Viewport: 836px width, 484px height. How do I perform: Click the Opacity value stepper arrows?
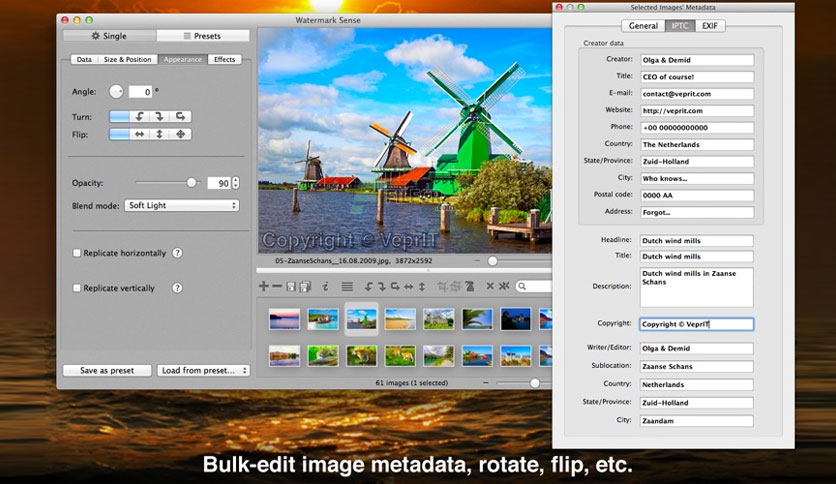[x=236, y=183]
